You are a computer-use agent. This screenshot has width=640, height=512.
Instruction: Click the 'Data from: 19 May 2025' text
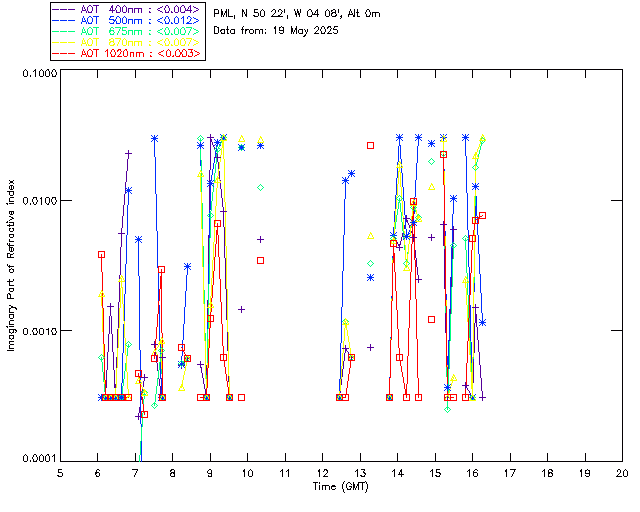[x=276, y=31]
